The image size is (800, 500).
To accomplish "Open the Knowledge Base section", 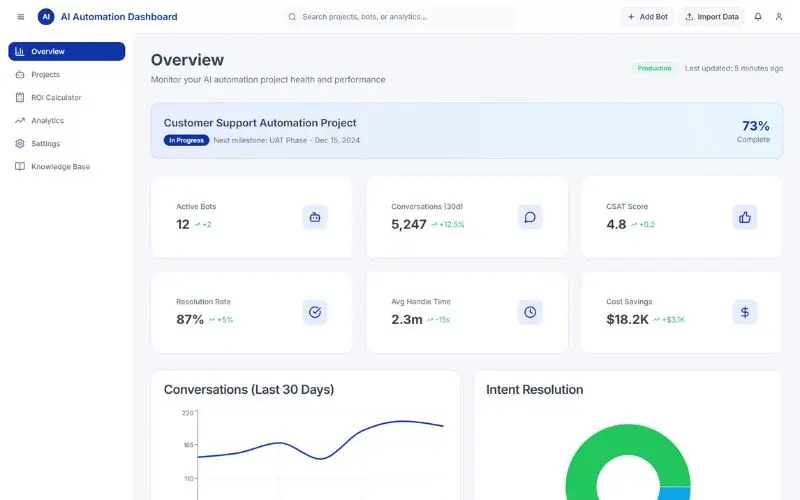I will pos(66,166).
